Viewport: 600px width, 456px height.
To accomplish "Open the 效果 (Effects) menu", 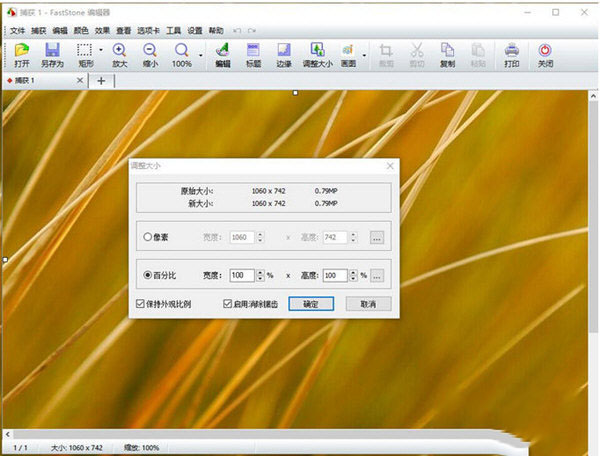I will [102, 31].
